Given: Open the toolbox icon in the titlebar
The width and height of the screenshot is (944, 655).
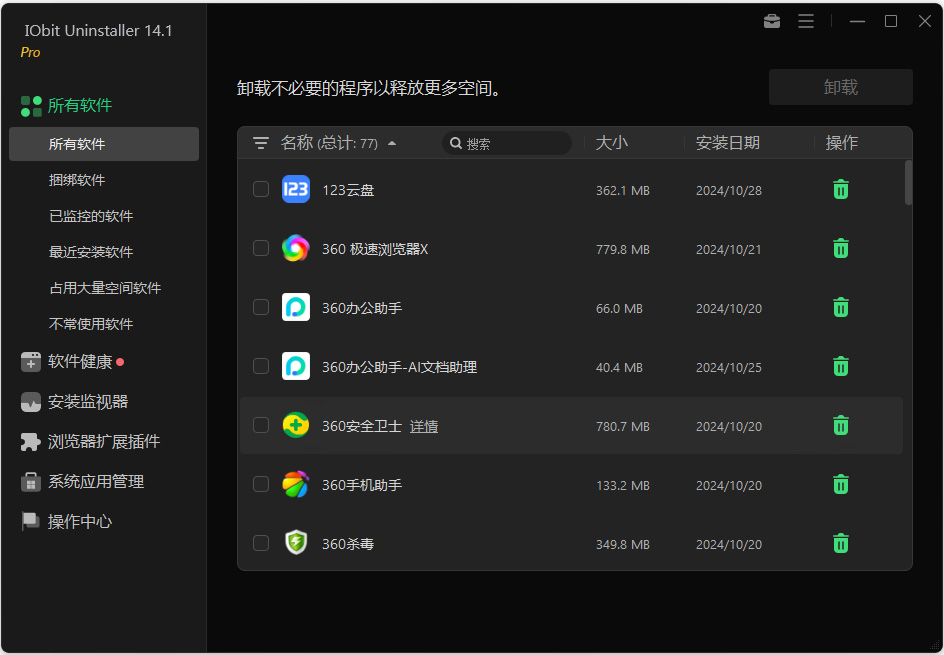Looking at the screenshot, I should pos(771,20).
